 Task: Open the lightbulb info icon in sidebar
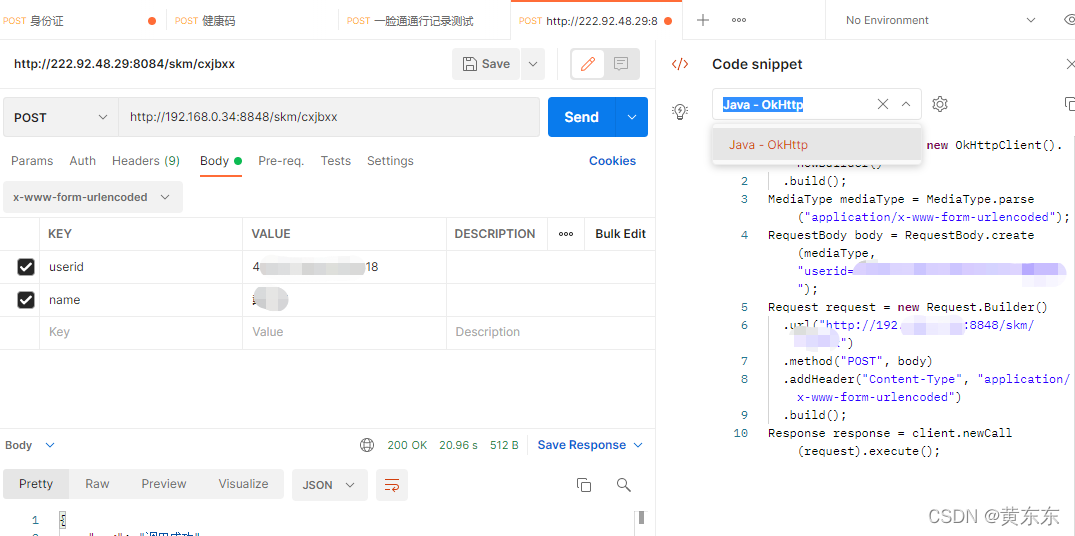pos(679,112)
